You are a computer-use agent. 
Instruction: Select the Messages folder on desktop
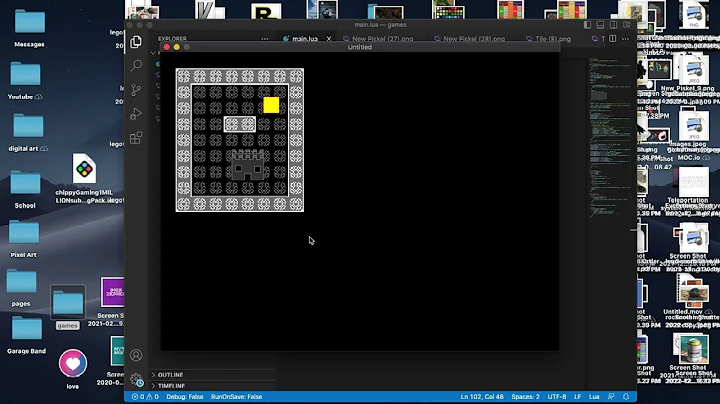[29, 27]
